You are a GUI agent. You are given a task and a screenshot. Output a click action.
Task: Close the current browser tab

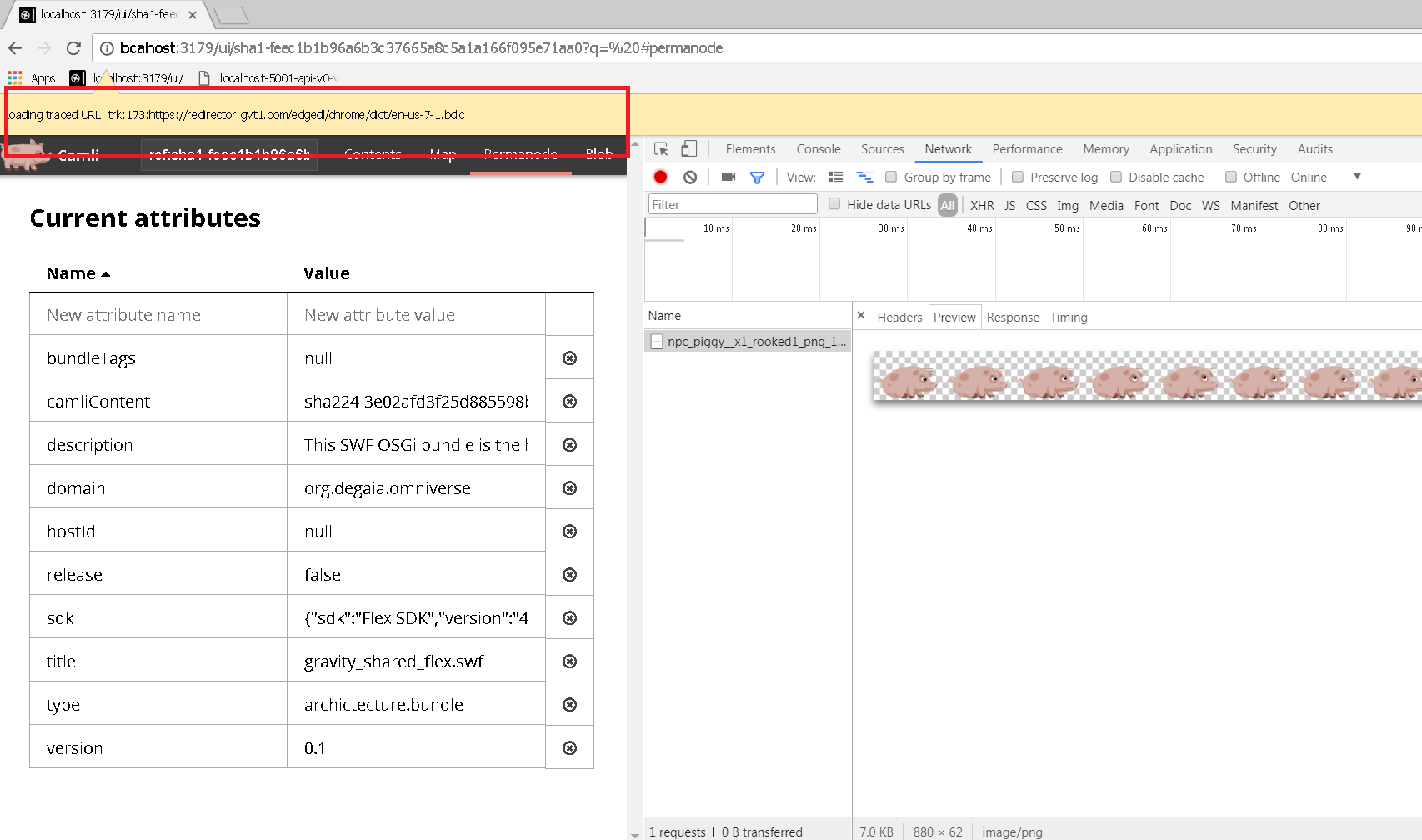point(193,15)
